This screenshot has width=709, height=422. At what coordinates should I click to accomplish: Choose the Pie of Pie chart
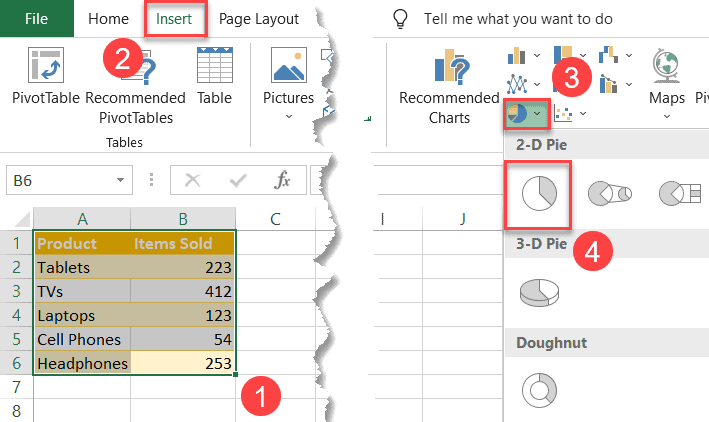608,194
